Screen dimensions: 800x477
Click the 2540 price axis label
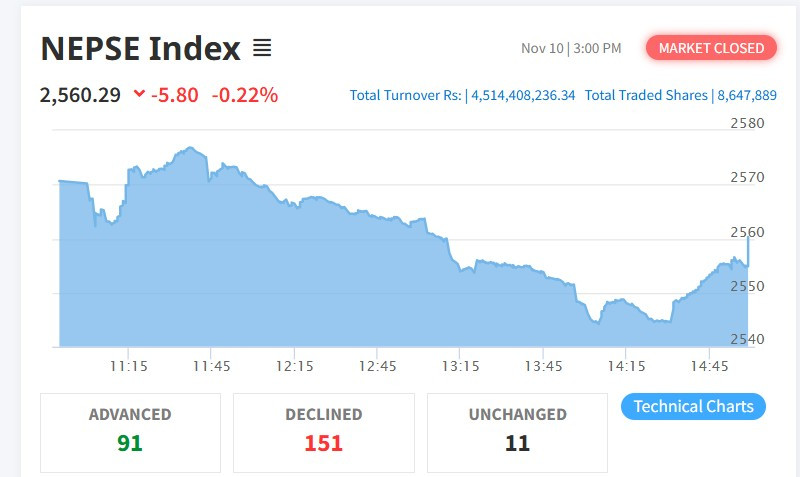[747, 339]
